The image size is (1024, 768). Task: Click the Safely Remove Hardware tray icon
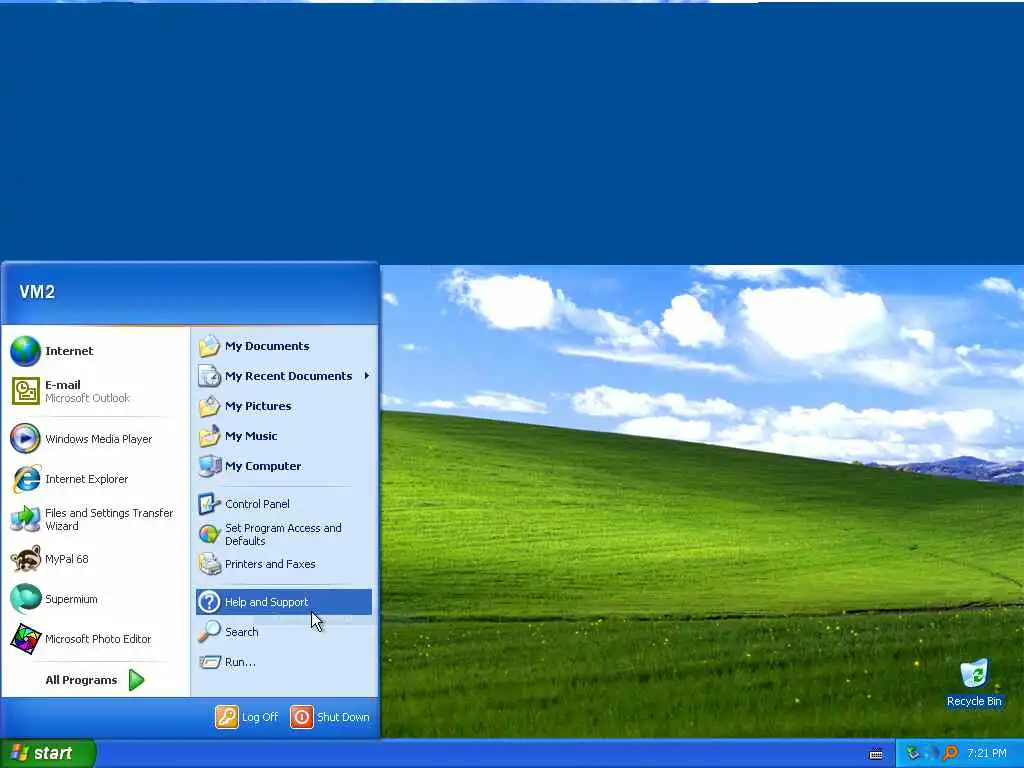point(912,754)
